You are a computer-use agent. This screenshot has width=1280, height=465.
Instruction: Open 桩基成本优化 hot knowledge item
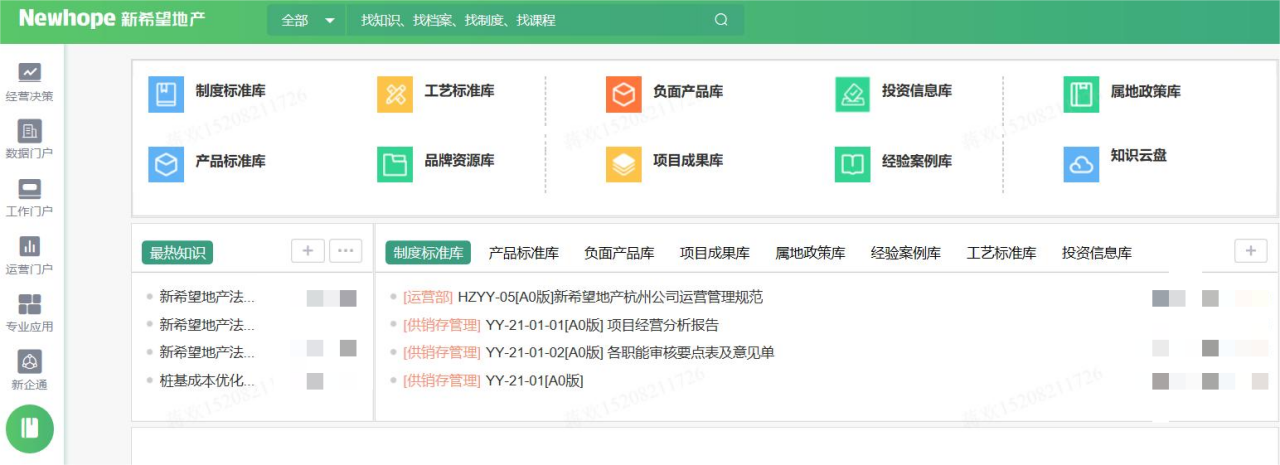[x=207, y=381]
